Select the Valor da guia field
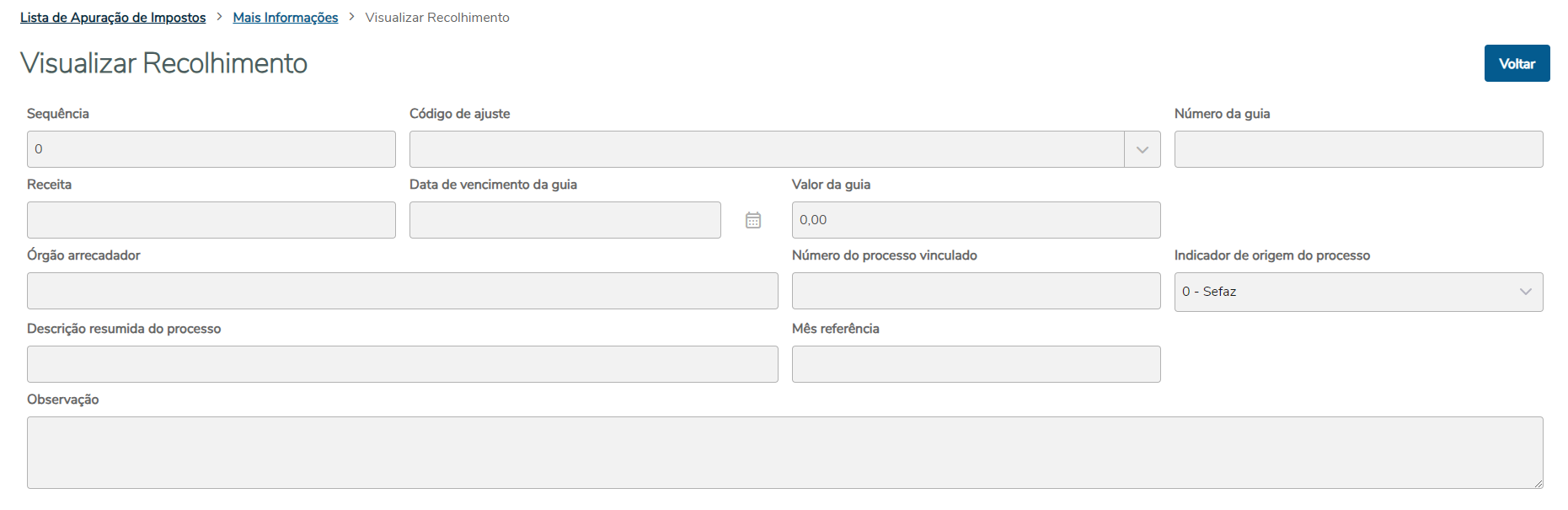This screenshot has height=510, width=1568. (976, 220)
